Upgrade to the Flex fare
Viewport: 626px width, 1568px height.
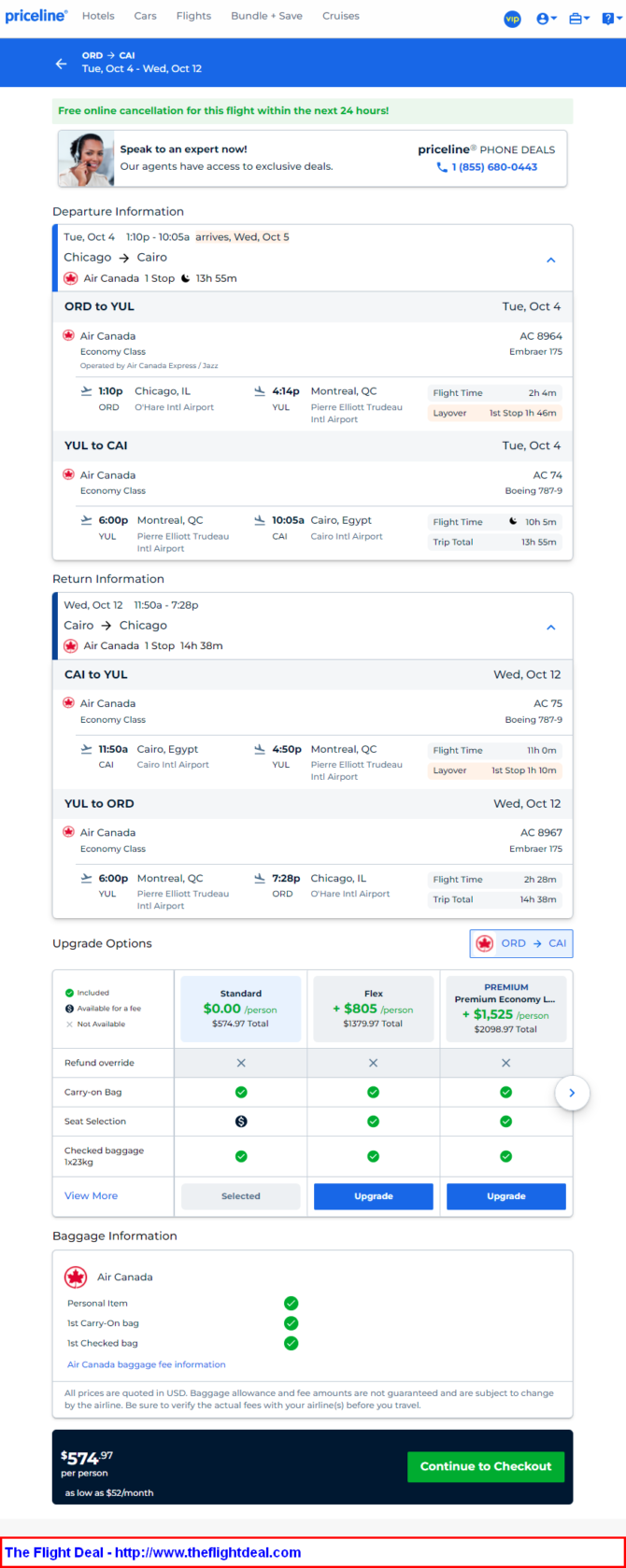(373, 1196)
